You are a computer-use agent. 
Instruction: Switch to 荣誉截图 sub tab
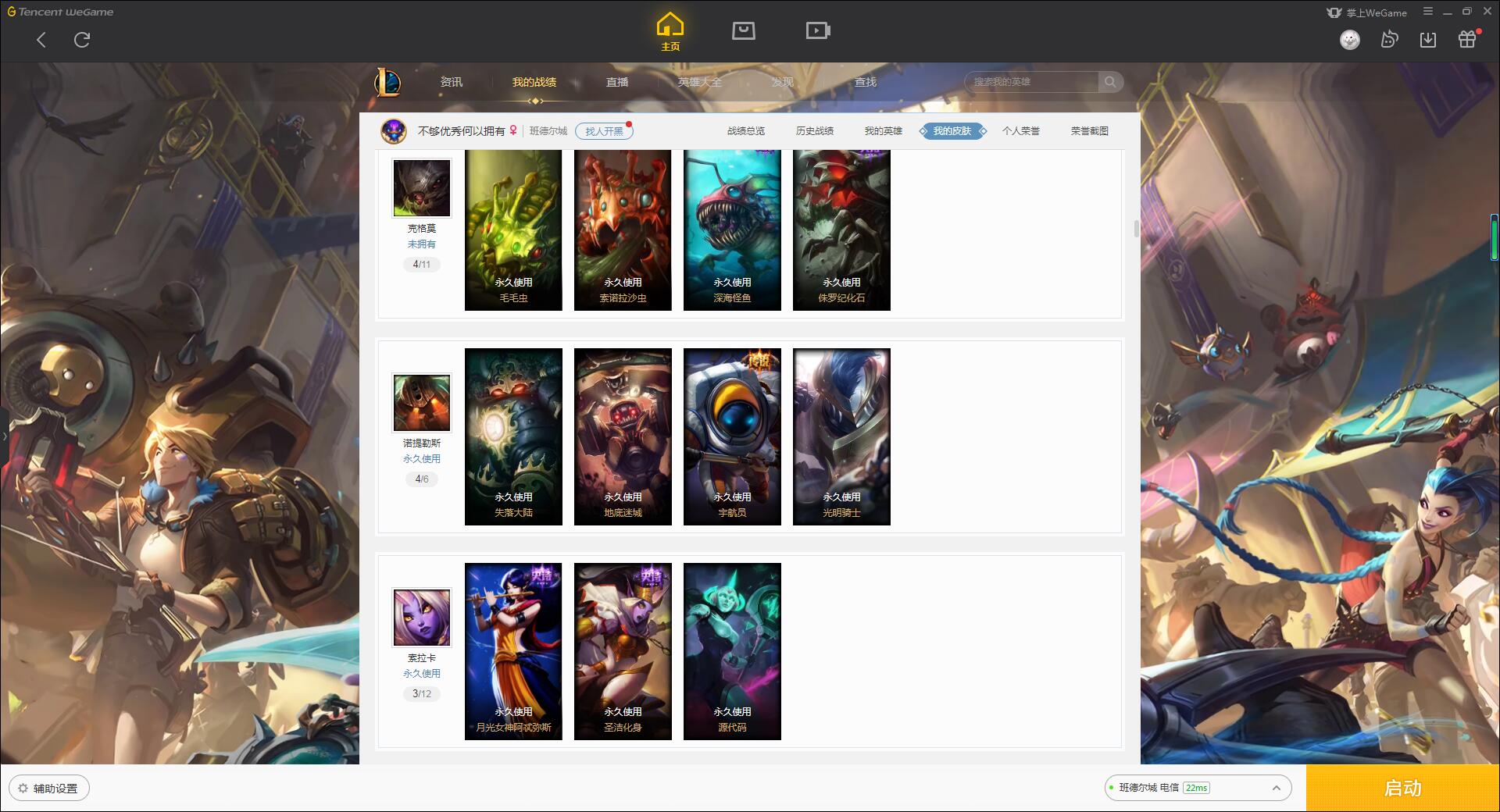[1090, 131]
